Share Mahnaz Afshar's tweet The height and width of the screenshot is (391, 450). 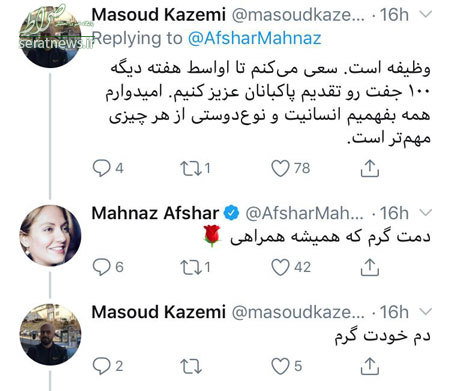tap(370, 267)
